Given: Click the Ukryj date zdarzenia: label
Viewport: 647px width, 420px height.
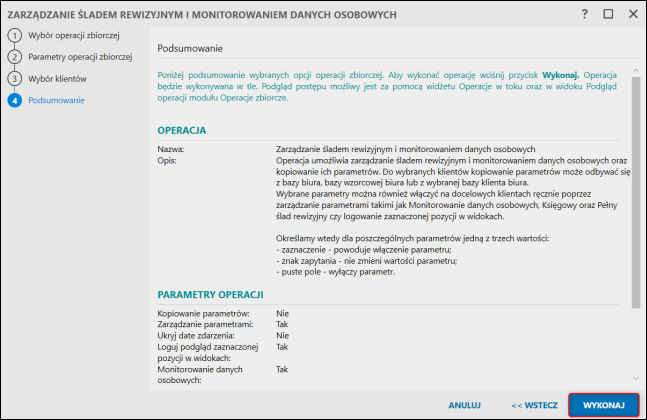Looking at the screenshot, I should point(196,335).
